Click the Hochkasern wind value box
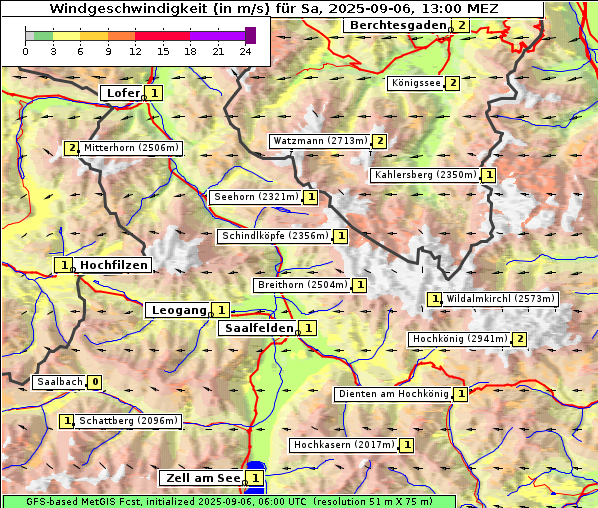Screen dimensions: 598x508 pos(407,445)
